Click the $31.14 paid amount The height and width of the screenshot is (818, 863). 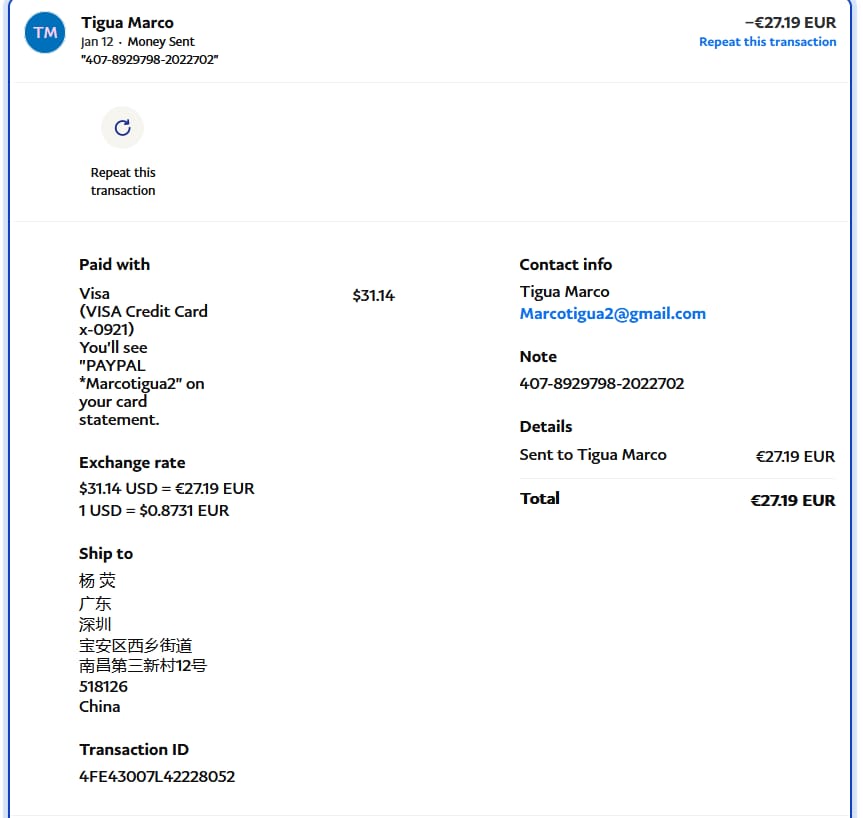[373, 296]
